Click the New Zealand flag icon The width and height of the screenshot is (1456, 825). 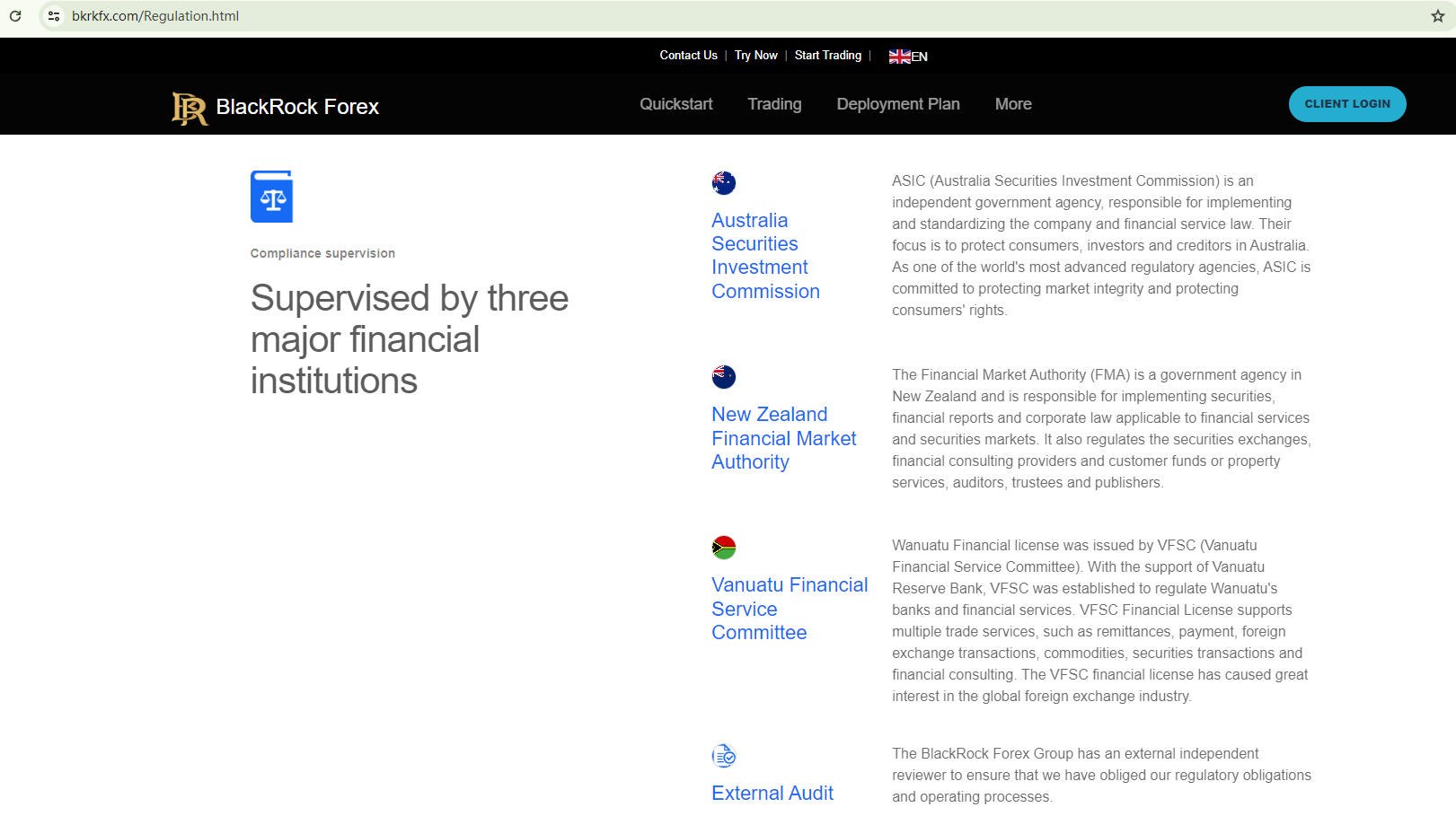click(724, 377)
